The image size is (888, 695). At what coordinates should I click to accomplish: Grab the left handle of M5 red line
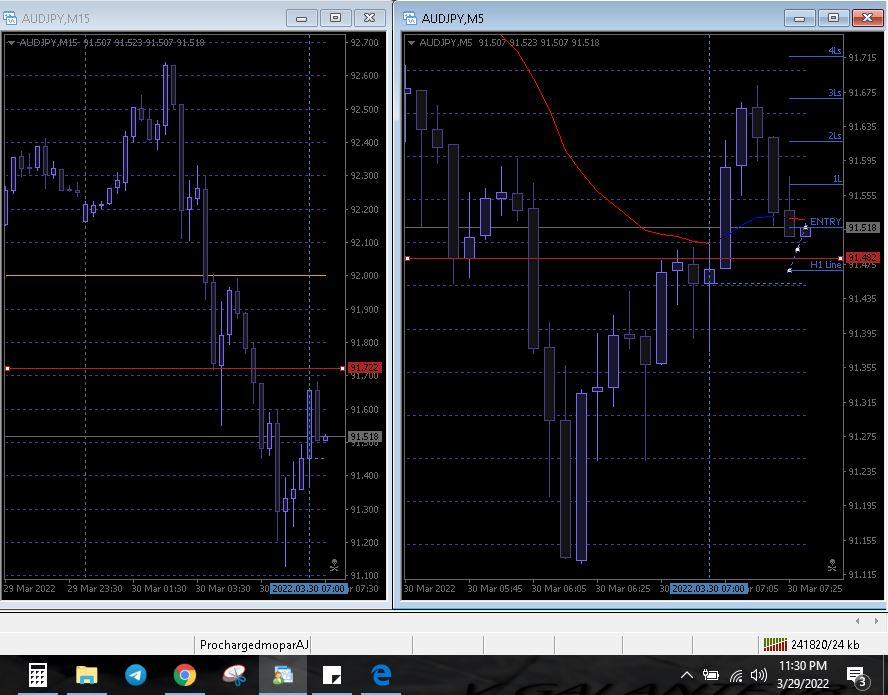point(407,258)
